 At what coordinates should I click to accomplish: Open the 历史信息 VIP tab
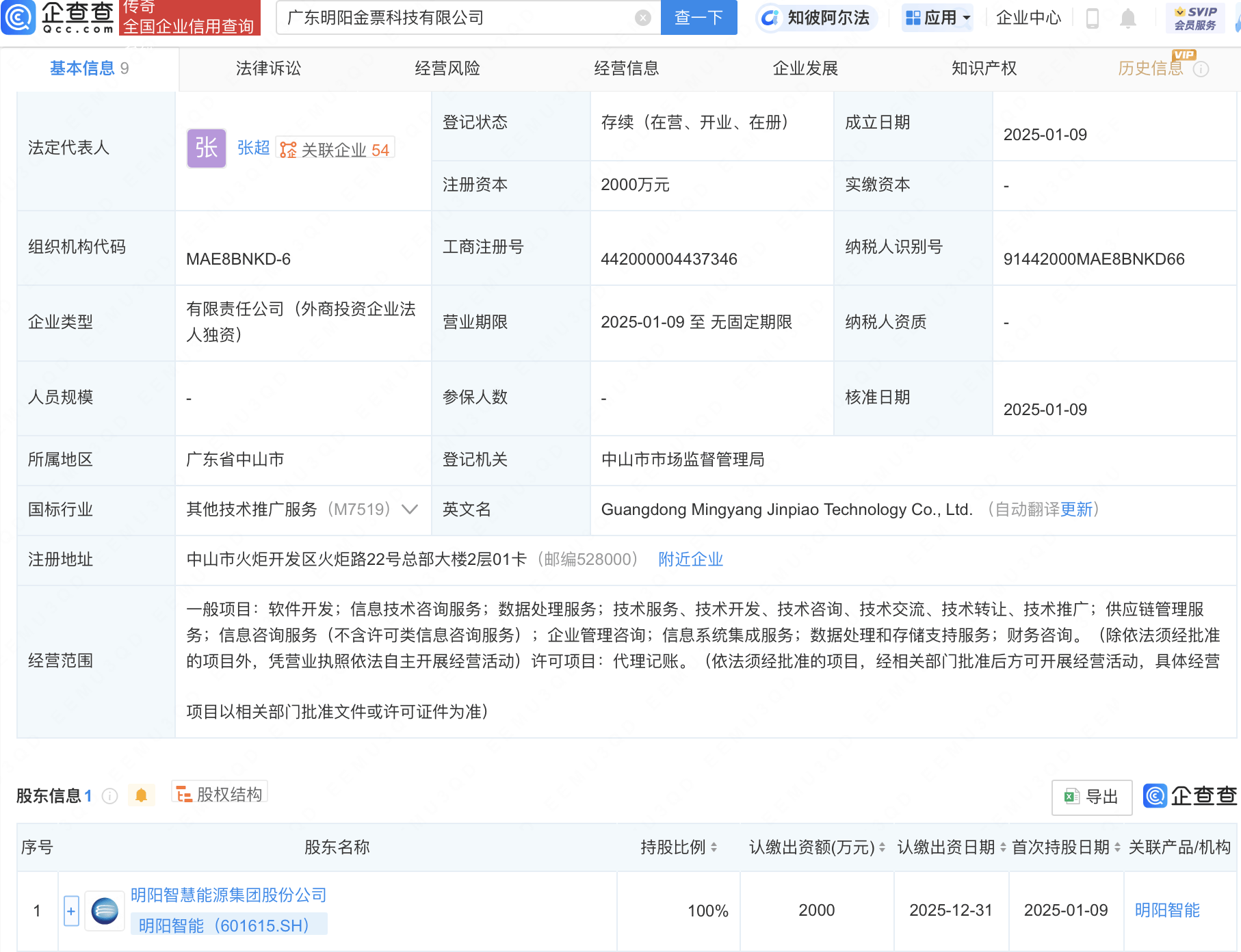point(1151,68)
